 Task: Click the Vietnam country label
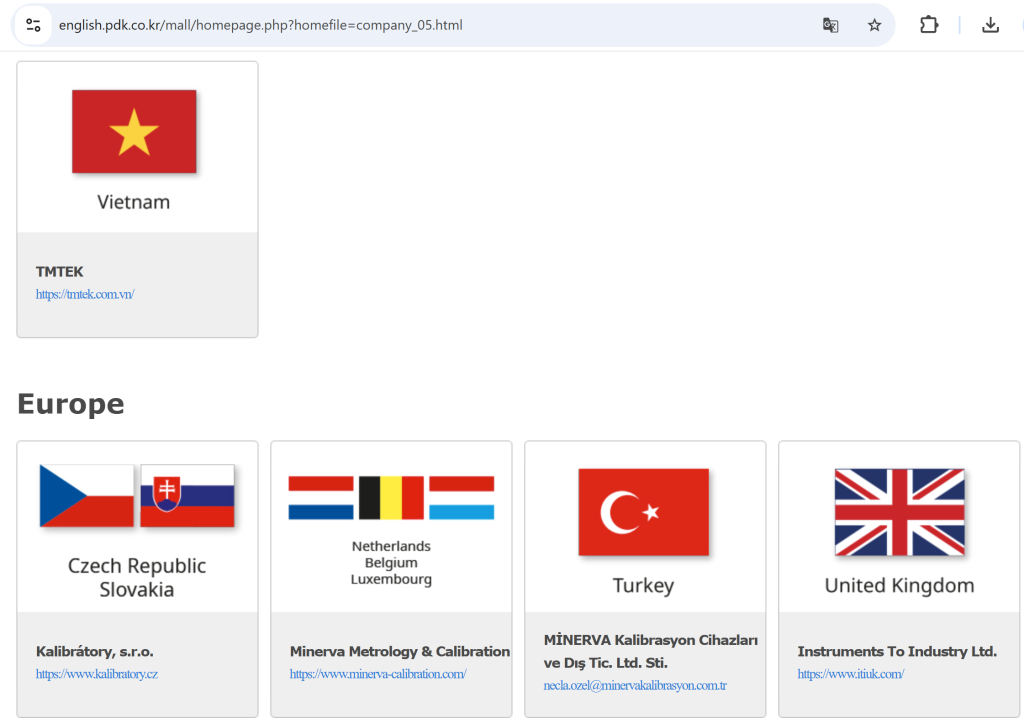click(133, 202)
